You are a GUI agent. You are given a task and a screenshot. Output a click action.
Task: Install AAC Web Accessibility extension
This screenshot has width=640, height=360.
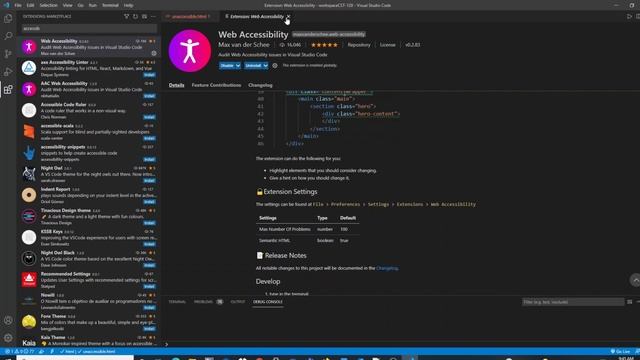click(149, 96)
